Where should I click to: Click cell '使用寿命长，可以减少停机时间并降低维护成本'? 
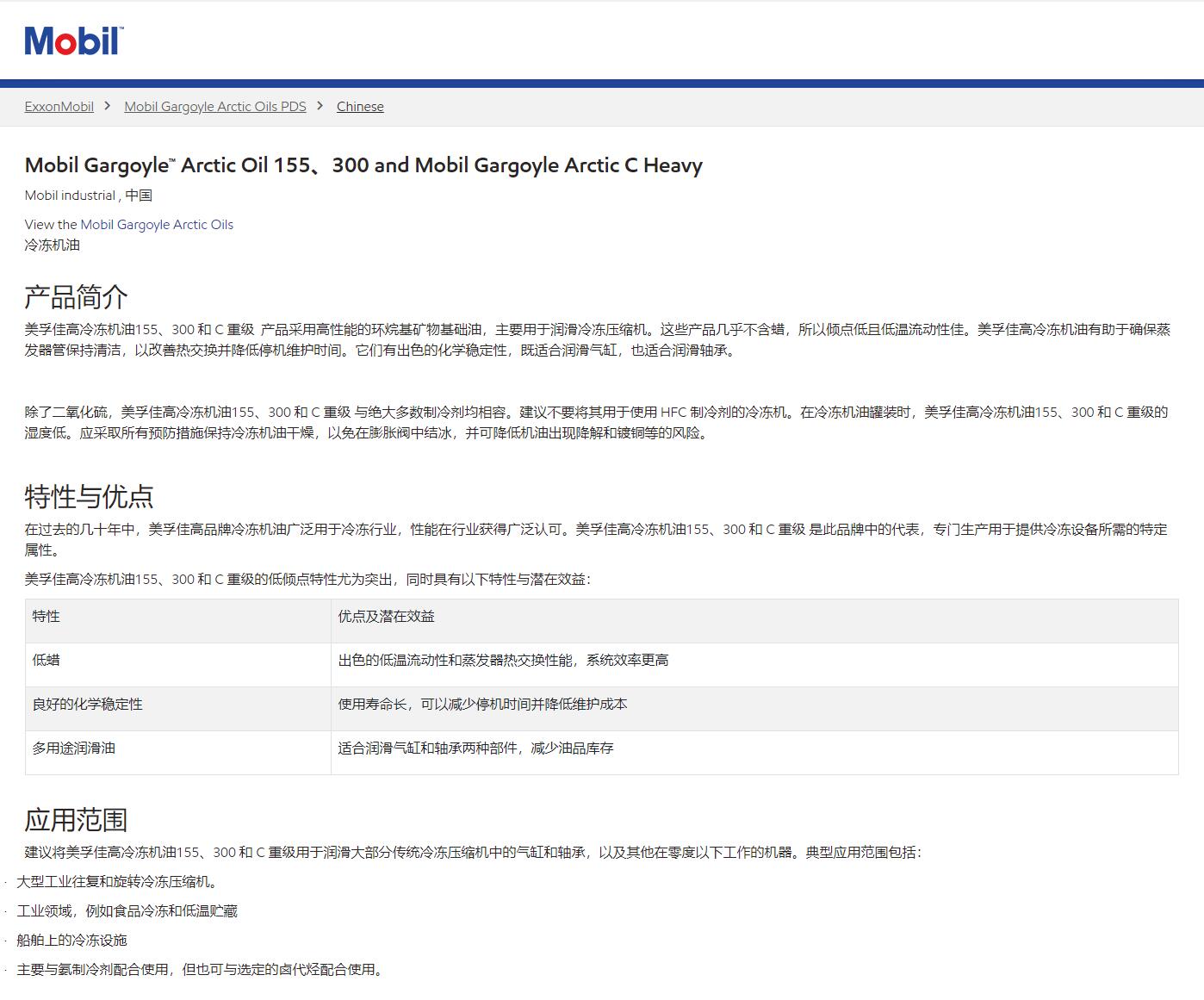tap(754, 709)
